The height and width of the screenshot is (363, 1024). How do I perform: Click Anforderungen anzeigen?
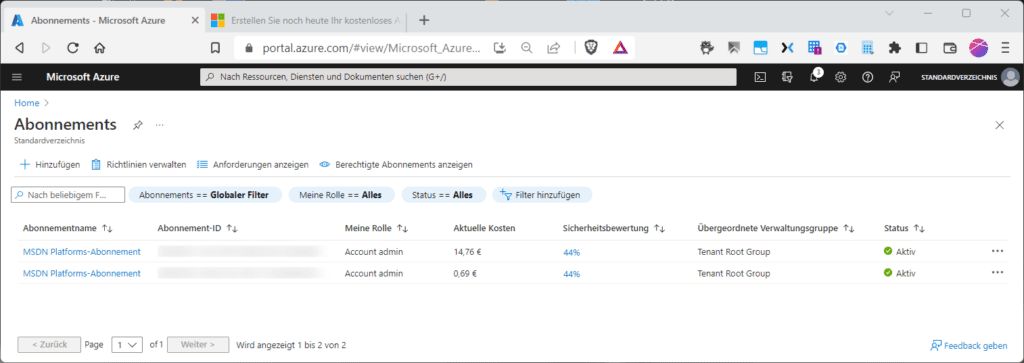coord(253,165)
